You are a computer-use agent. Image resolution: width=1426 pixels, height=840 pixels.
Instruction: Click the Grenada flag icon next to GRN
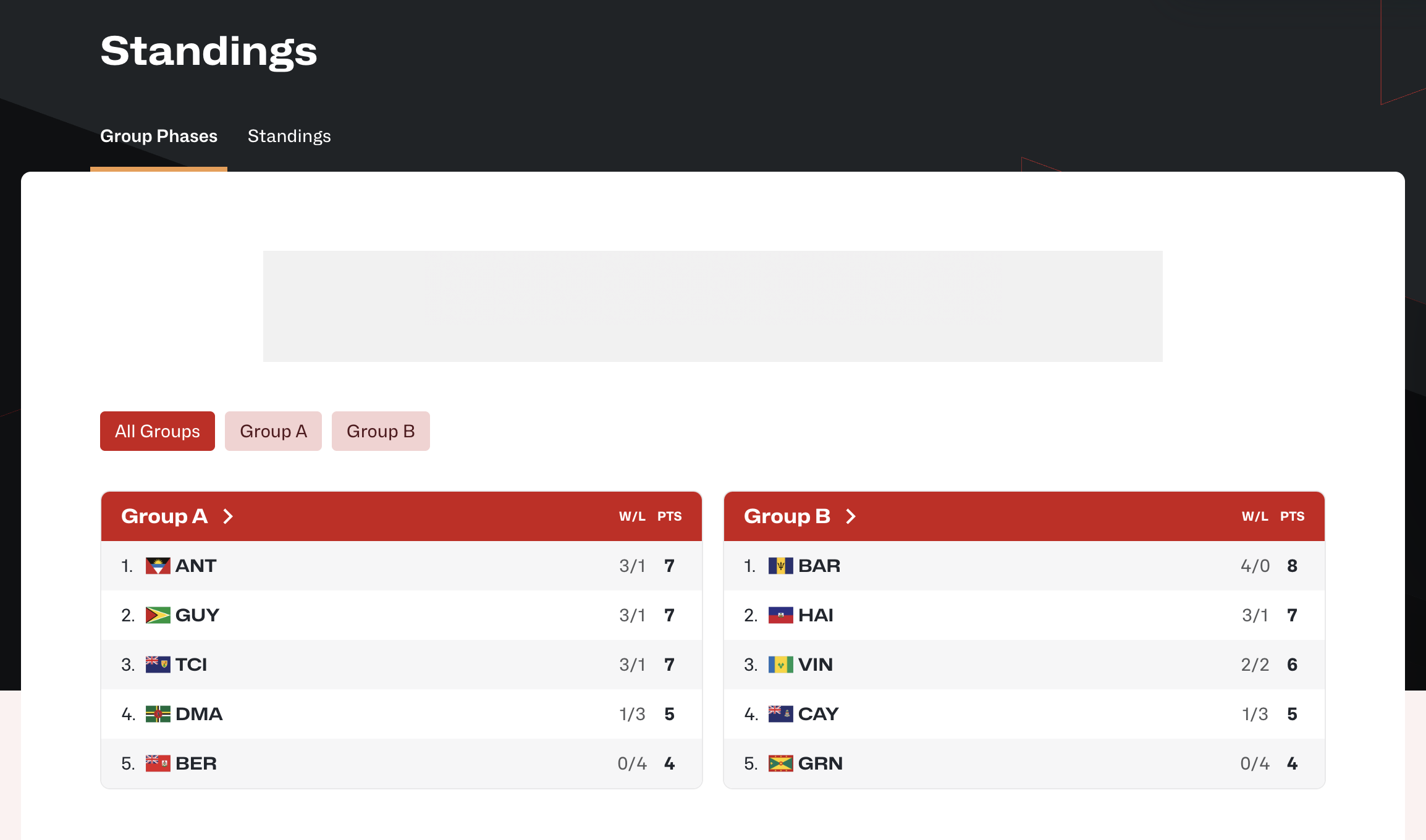tap(780, 763)
